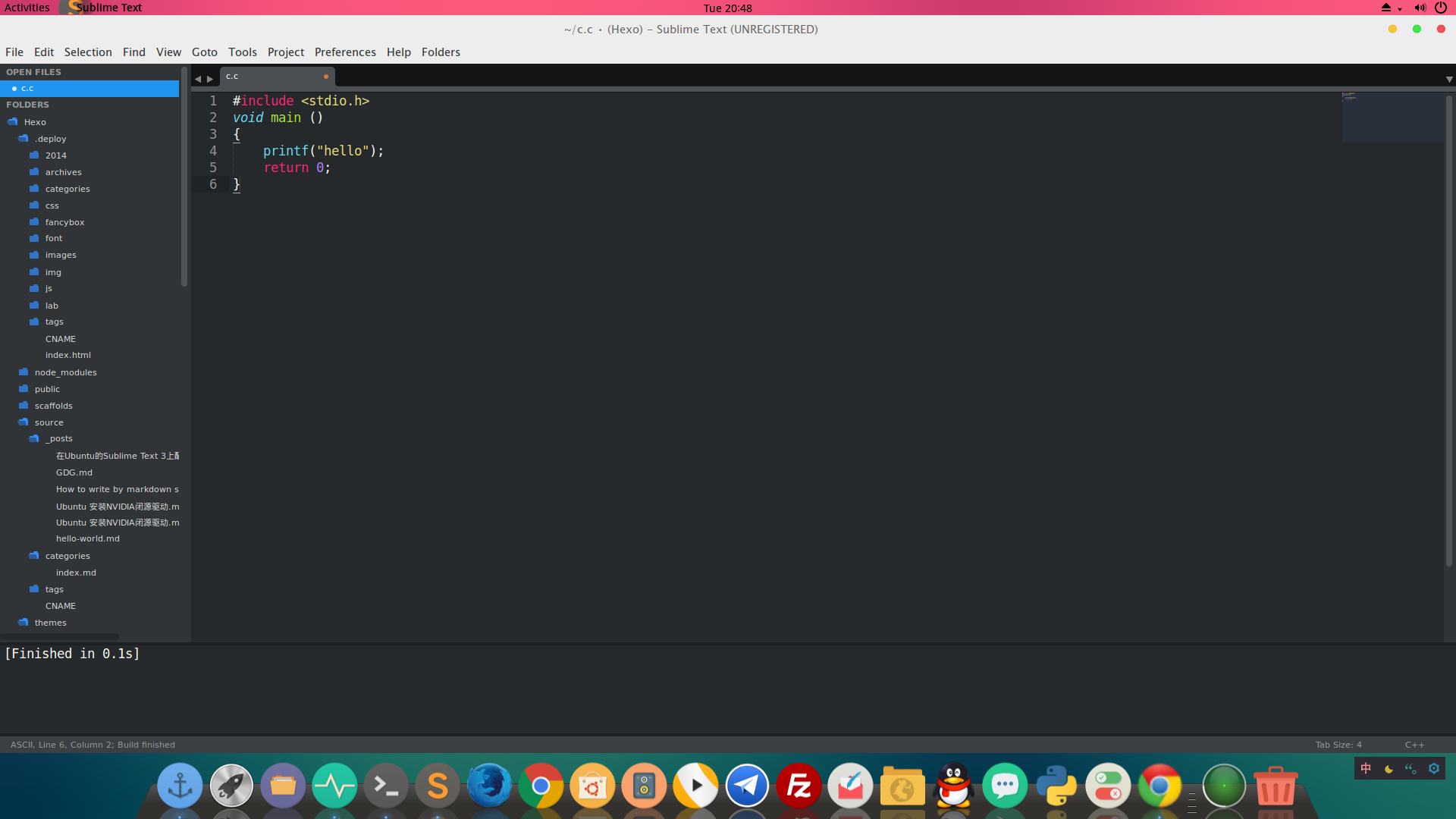The height and width of the screenshot is (819, 1456).
Task: Click Tab Size: 4 in status bar
Action: [x=1338, y=745]
